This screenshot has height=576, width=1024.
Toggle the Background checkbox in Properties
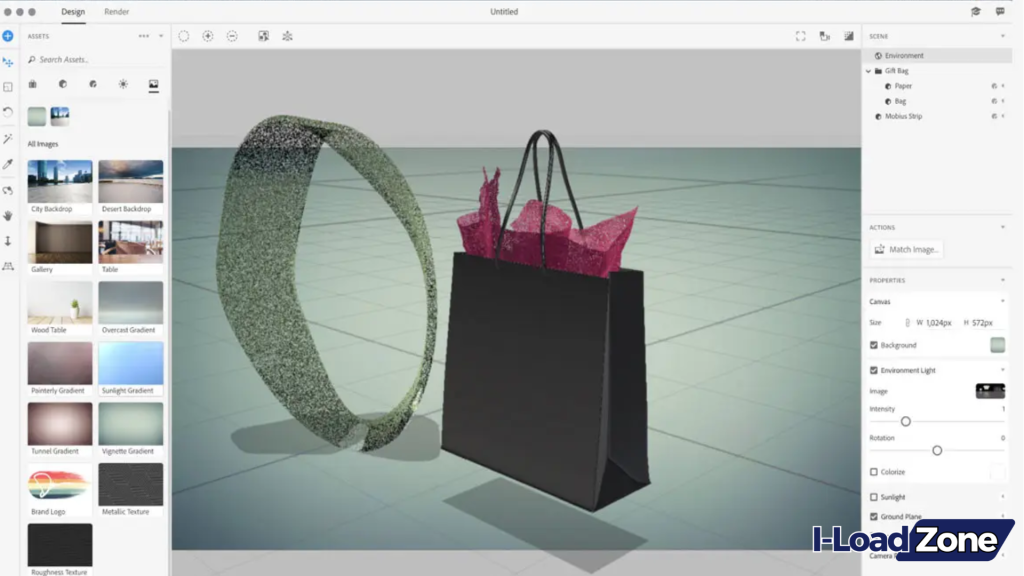coord(874,344)
